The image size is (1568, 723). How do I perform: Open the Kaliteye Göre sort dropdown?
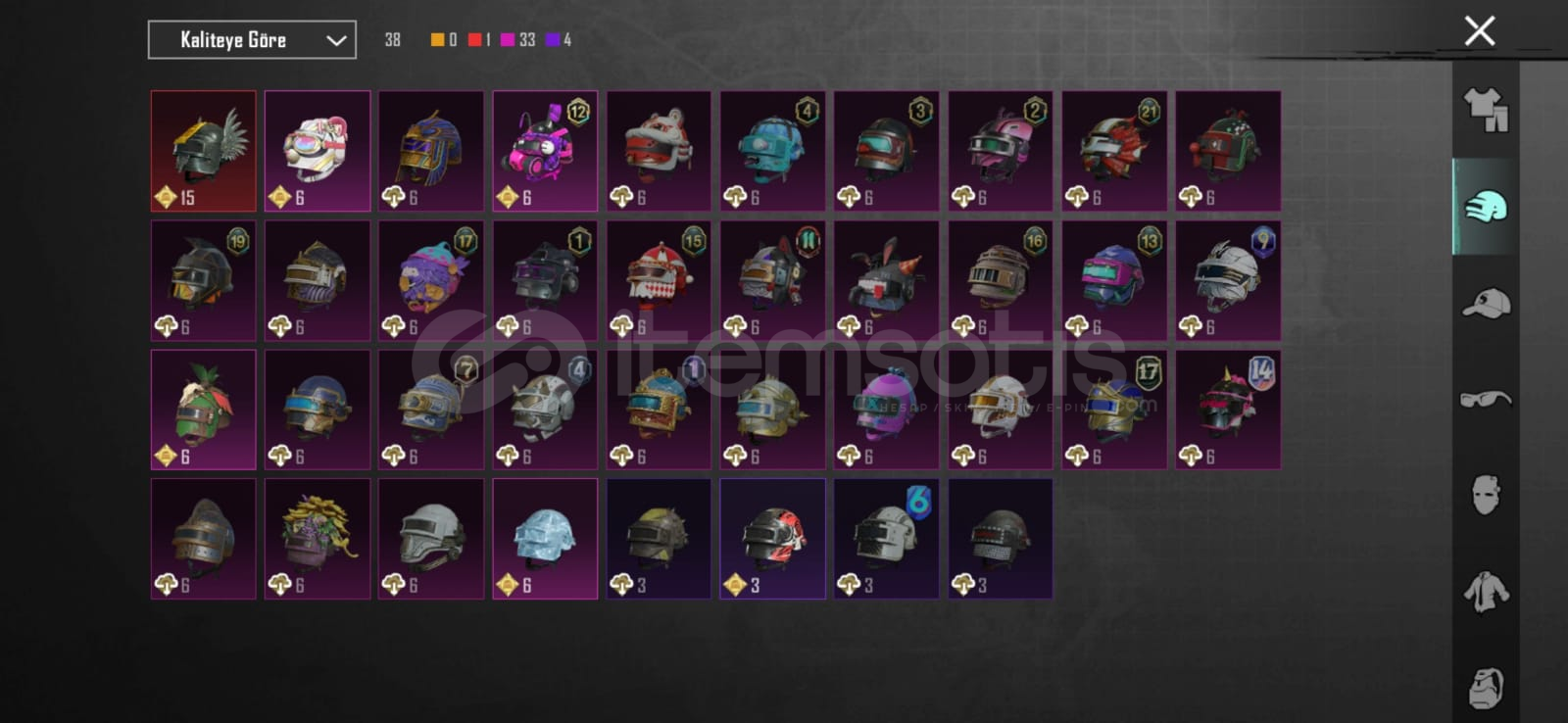pyautogui.click(x=252, y=40)
